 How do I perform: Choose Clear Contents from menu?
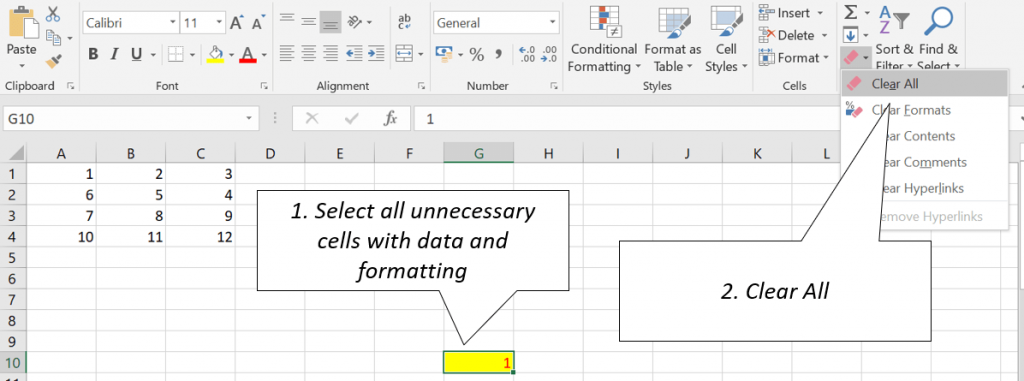coord(924,136)
